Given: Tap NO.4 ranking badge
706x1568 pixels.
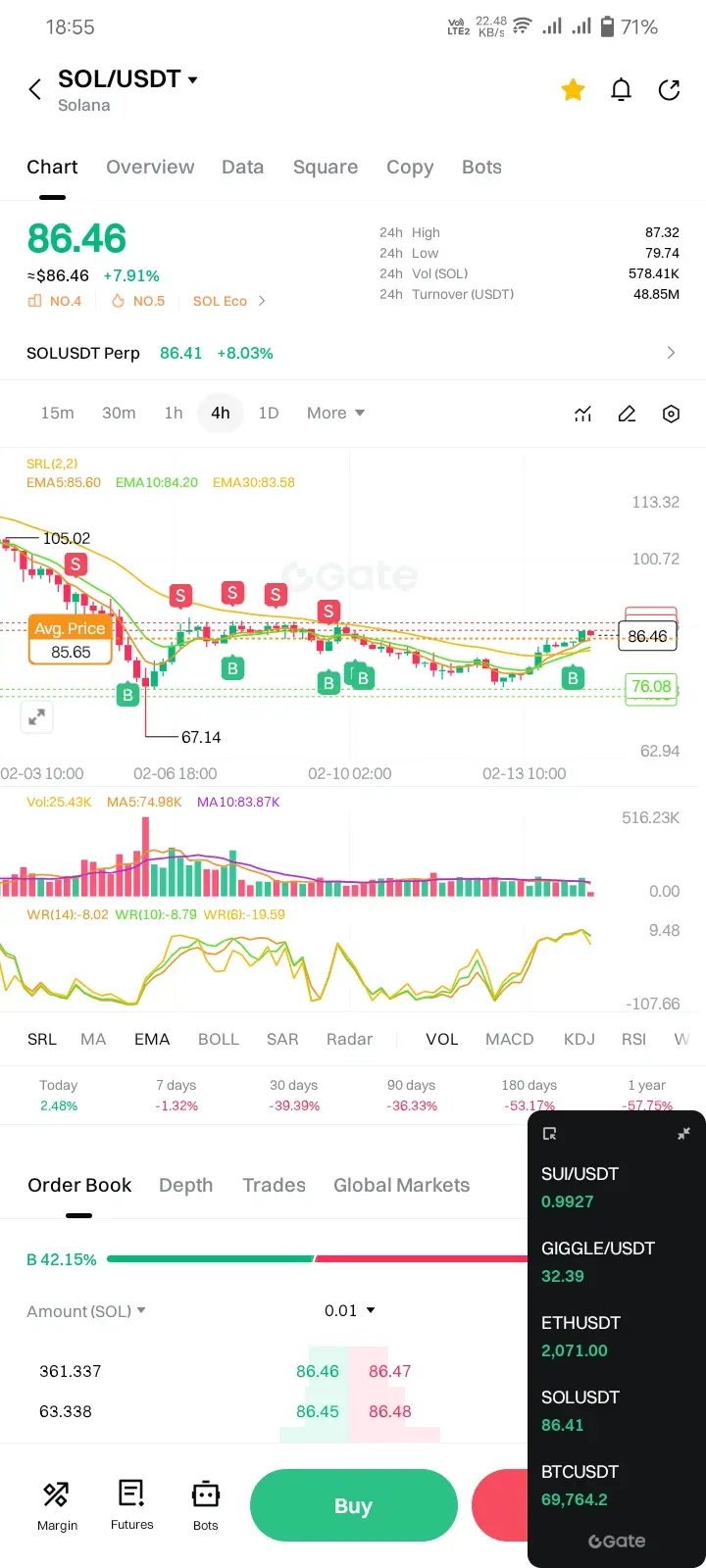Looking at the screenshot, I should (x=55, y=301).
